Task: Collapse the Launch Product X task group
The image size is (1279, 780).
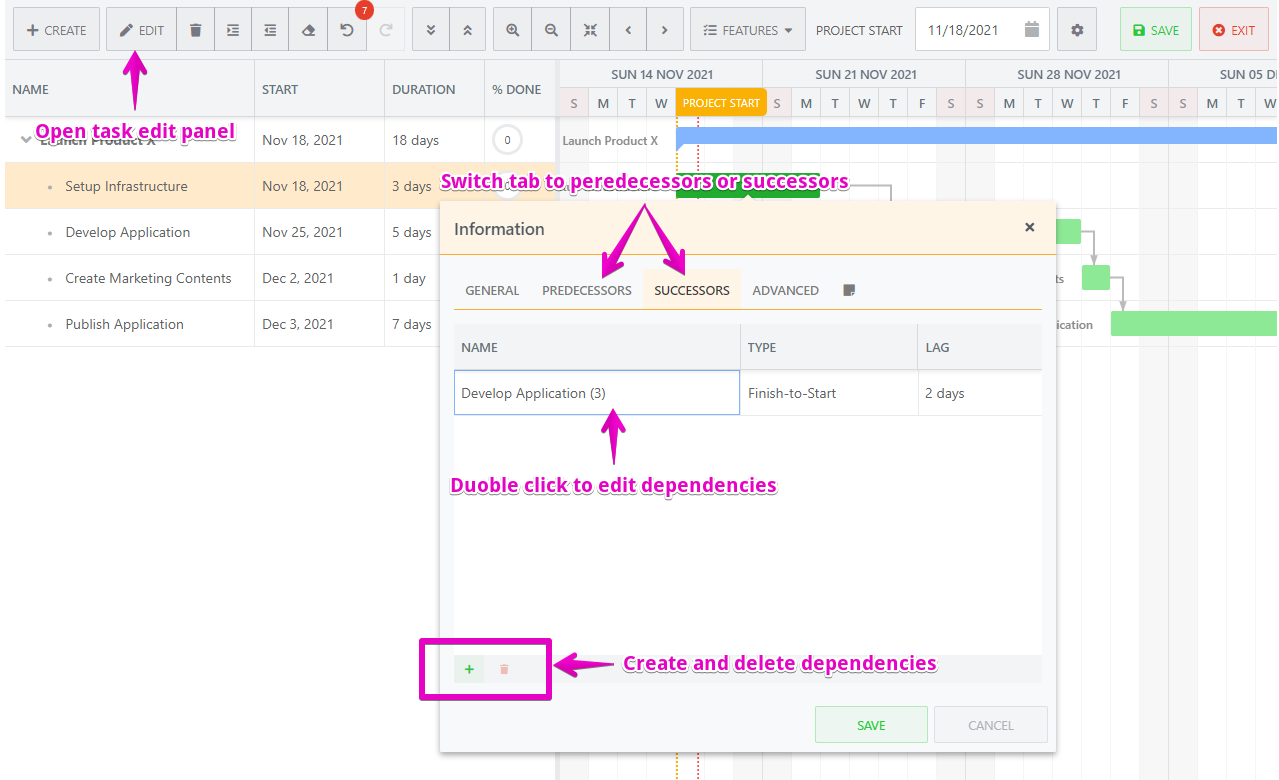Action: coord(25,139)
